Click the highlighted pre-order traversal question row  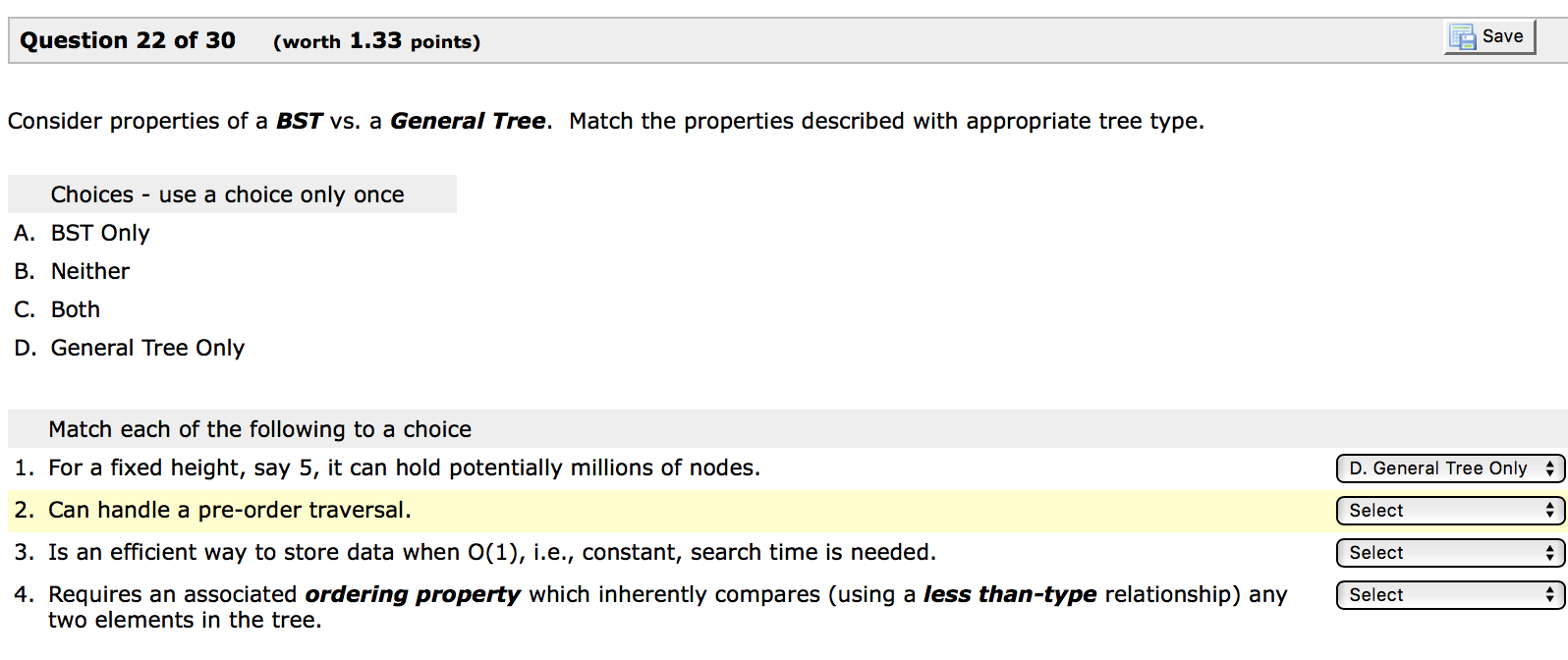(231, 510)
